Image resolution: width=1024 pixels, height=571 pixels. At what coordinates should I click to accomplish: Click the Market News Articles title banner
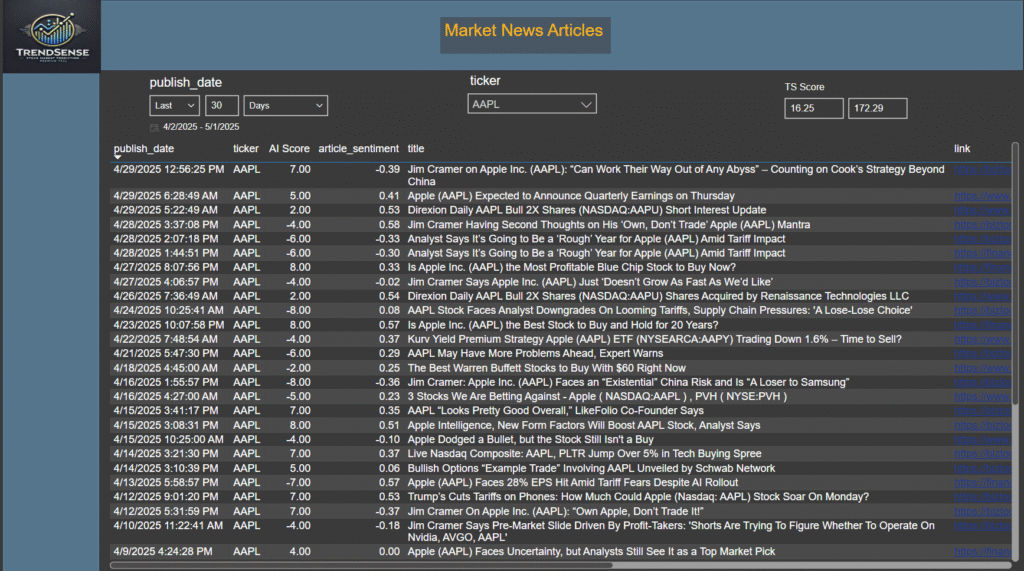tap(524, 31)
